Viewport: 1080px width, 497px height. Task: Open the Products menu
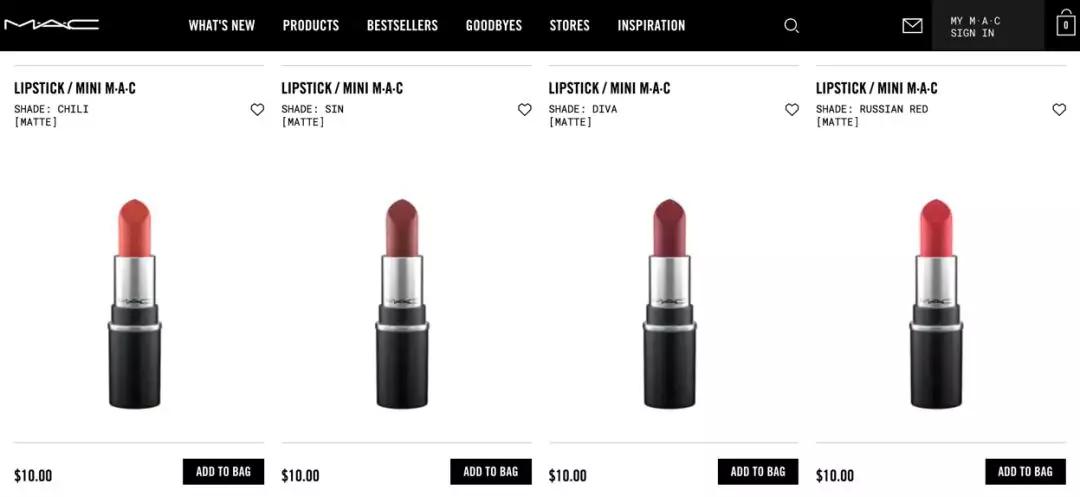[x=311, y=25]
